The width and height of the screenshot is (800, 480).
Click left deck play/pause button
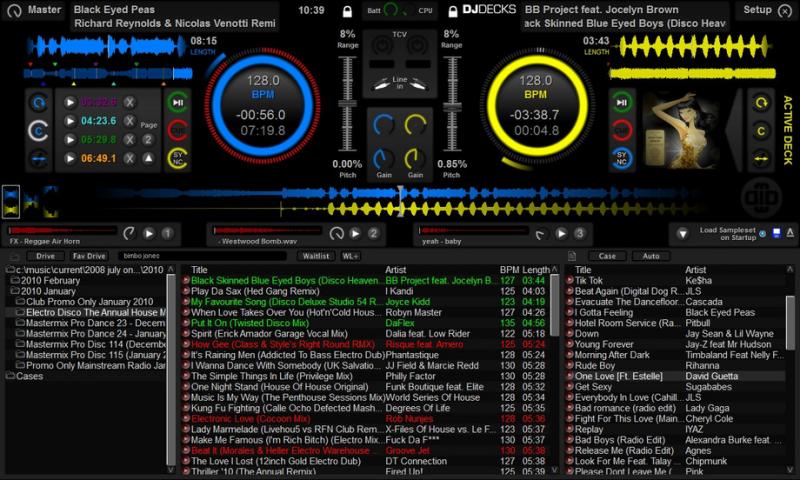pos(177,103)
